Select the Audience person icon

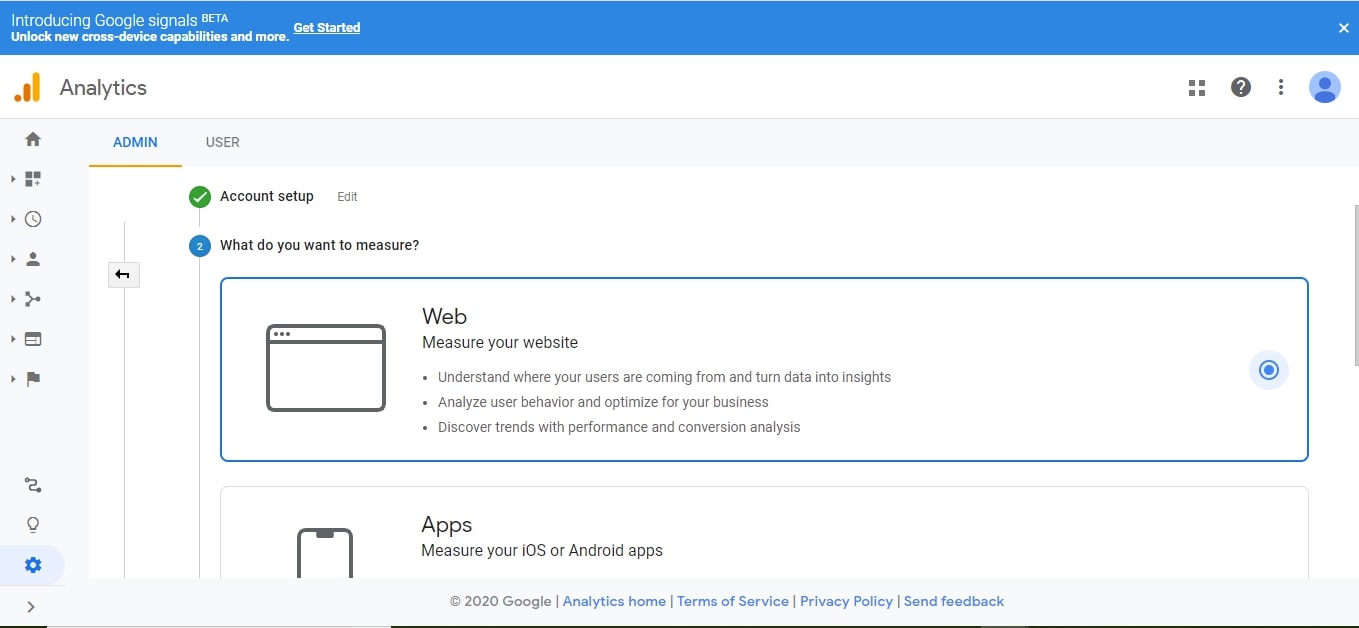tap(32, 258)
